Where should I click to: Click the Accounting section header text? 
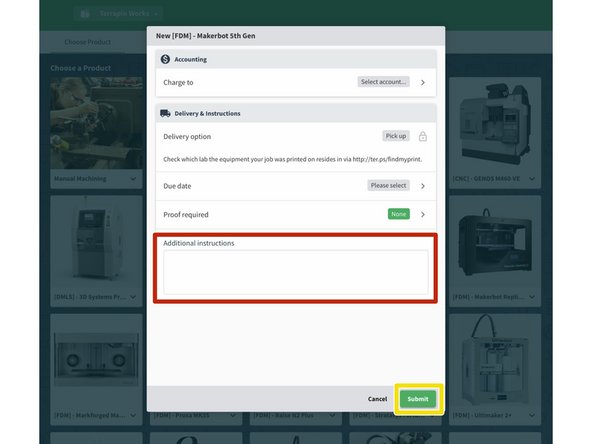pos(190,59)
